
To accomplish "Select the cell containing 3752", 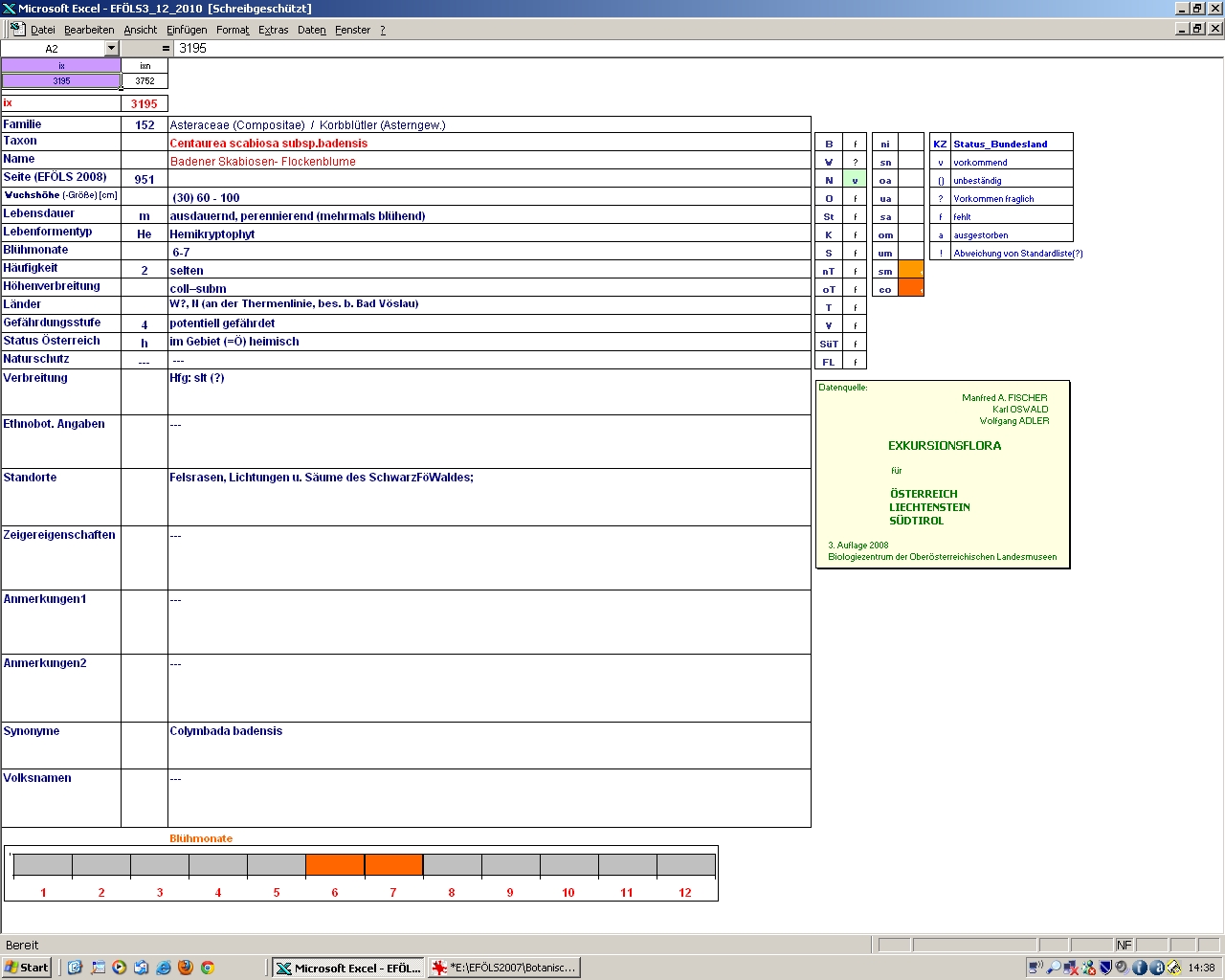I will point(145,81).
